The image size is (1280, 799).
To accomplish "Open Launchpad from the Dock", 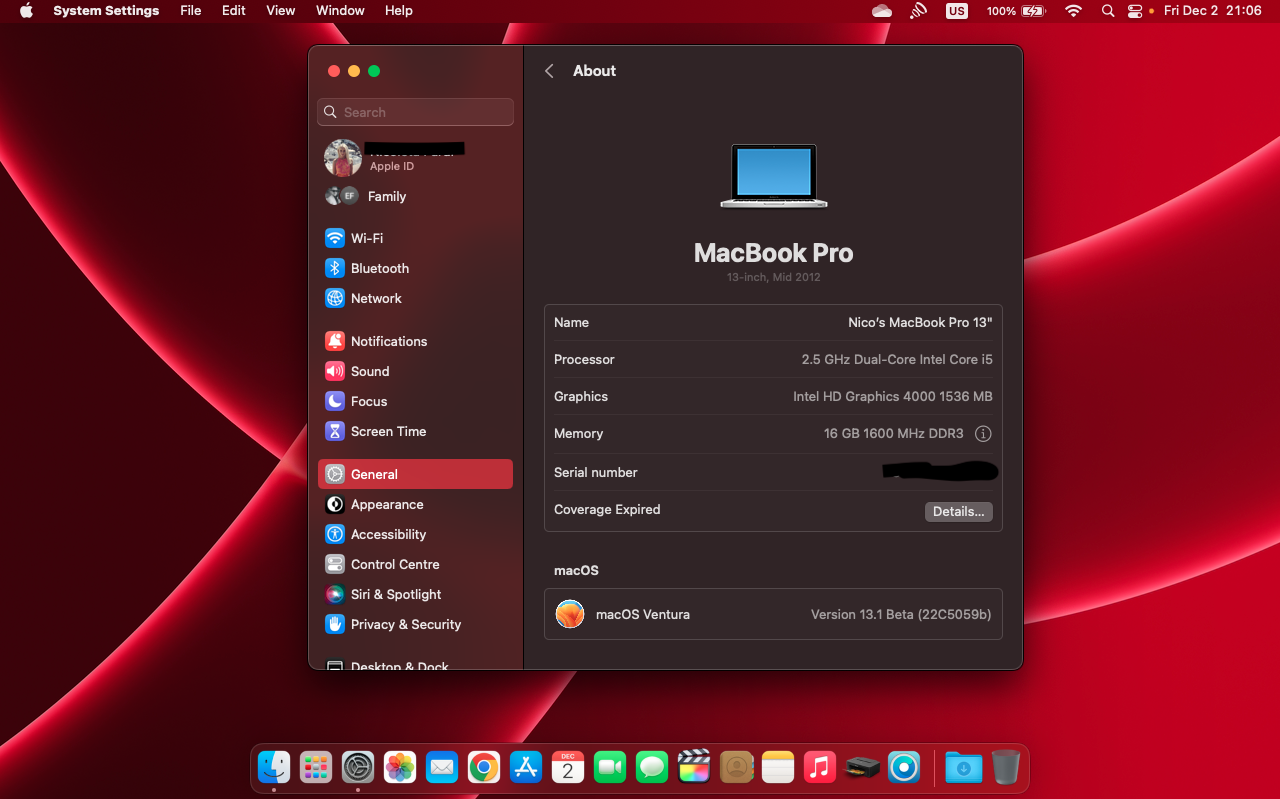I will (x=316, y=767).
